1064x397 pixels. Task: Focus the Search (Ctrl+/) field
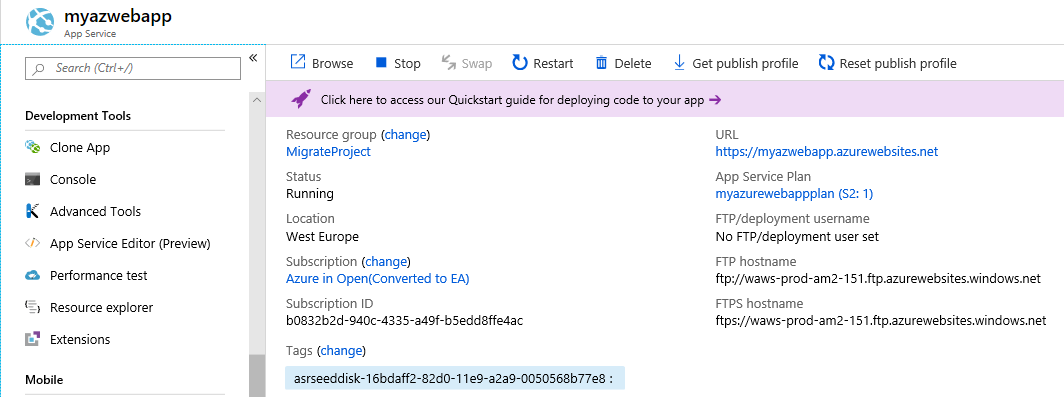(133, 68)
